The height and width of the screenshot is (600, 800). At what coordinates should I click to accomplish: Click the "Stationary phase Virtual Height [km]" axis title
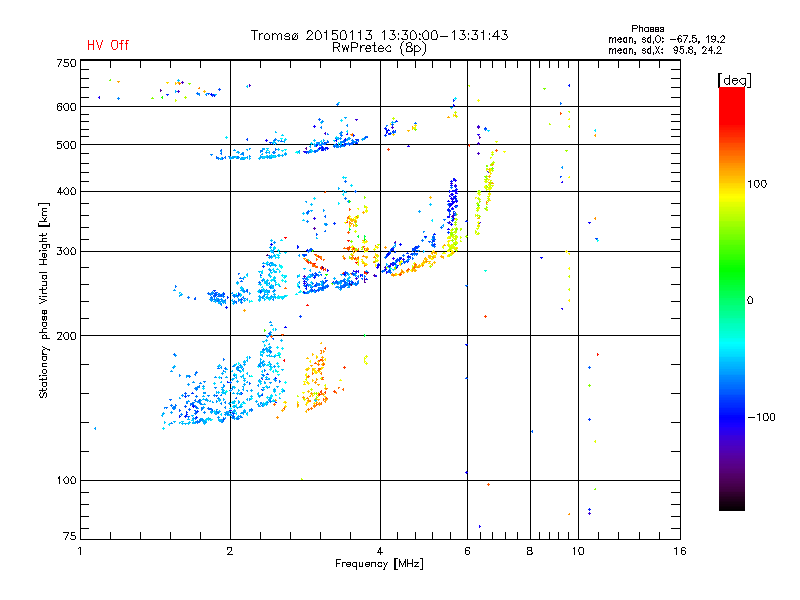44,300
